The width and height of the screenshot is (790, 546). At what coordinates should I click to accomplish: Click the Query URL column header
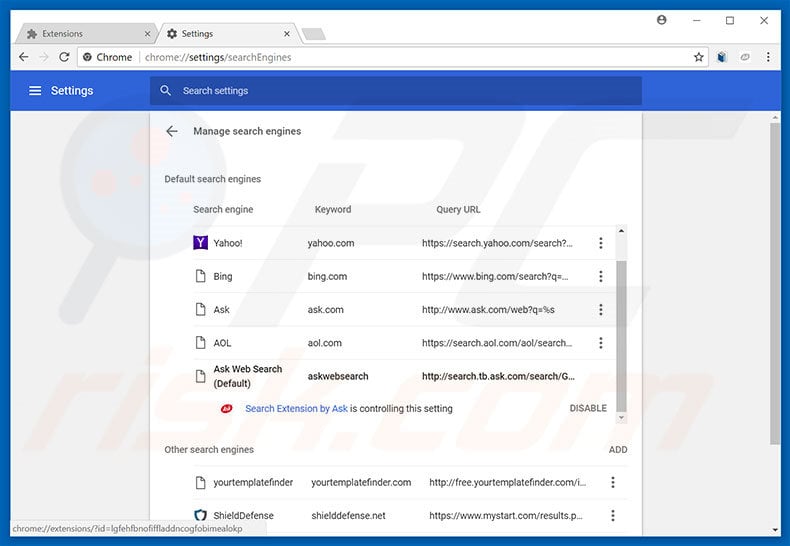[458, 210]
